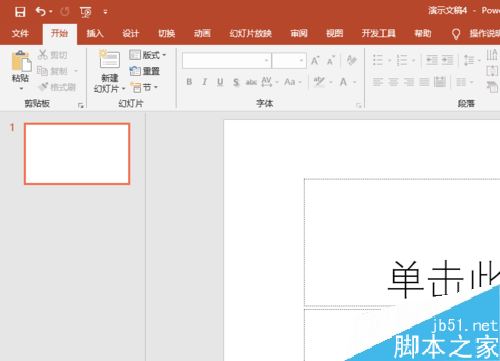Click the Decrease Font Size icon
Viewport: 500px width, 361px height.
point(331,61)
